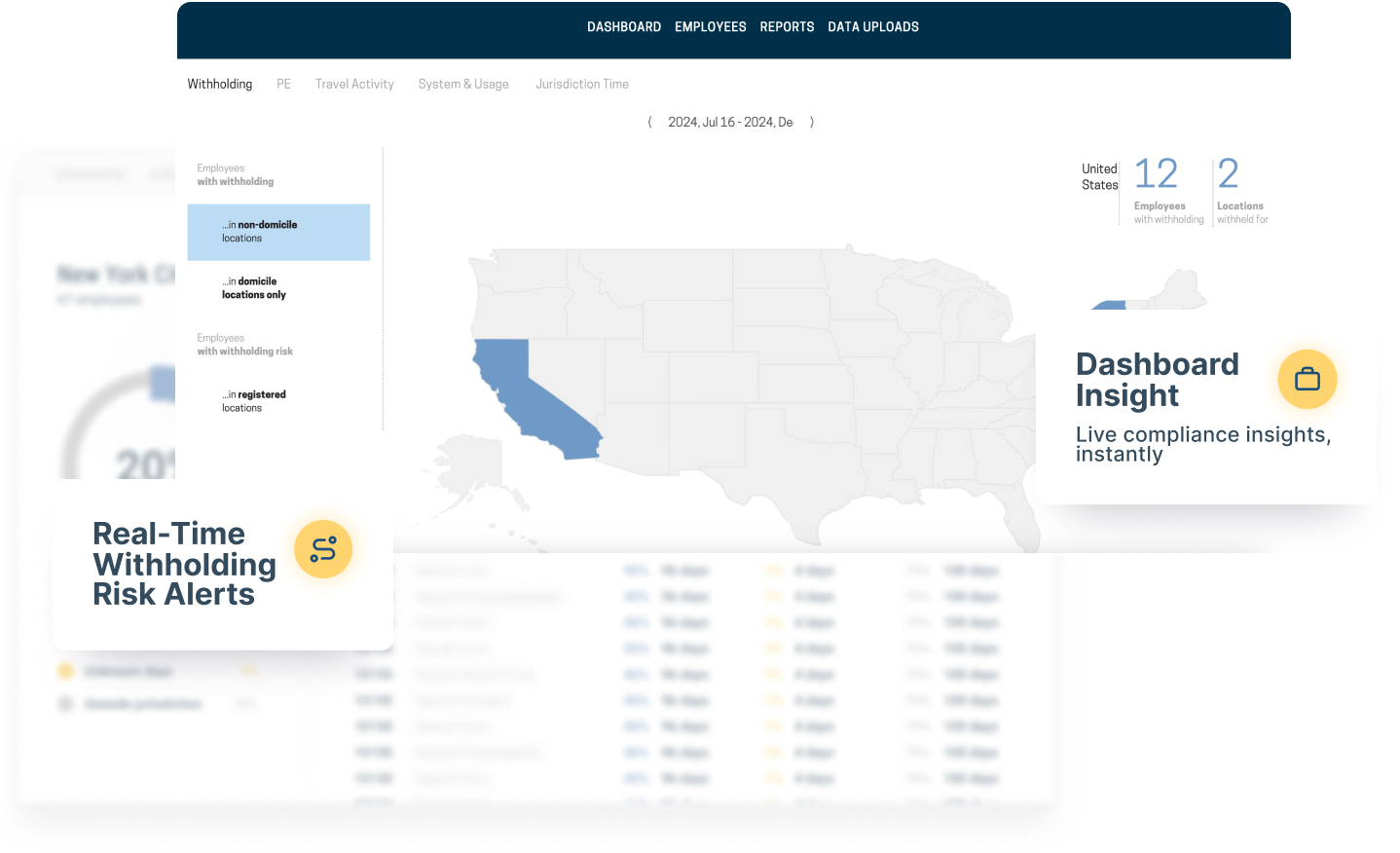
Task: Select the 'in domicile locations only' filter
Action: click(x=278, y=287)
